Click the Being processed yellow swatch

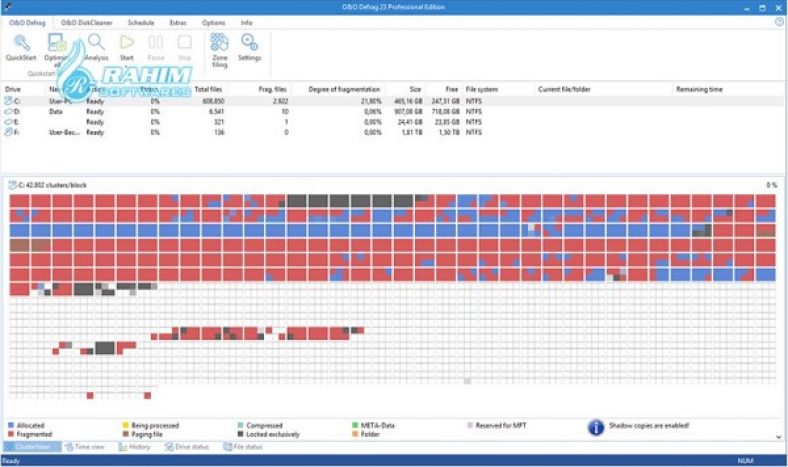coord(126,425)
